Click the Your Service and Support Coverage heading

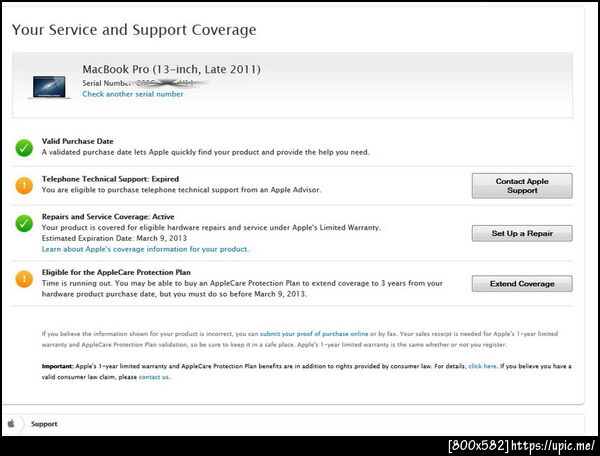[134, 30]
